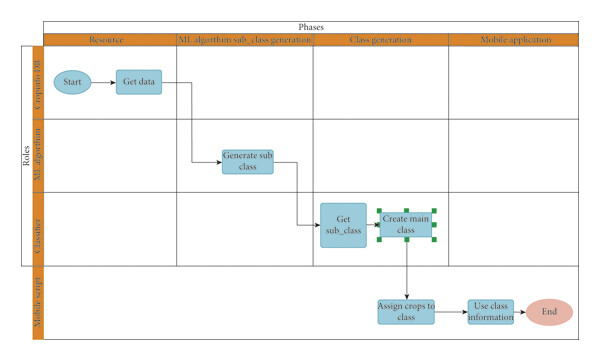Viewport: 600px width, 361px height.
Task: Click the Roles vertical label
Action: pyautogui.click(x=27, y=156)
